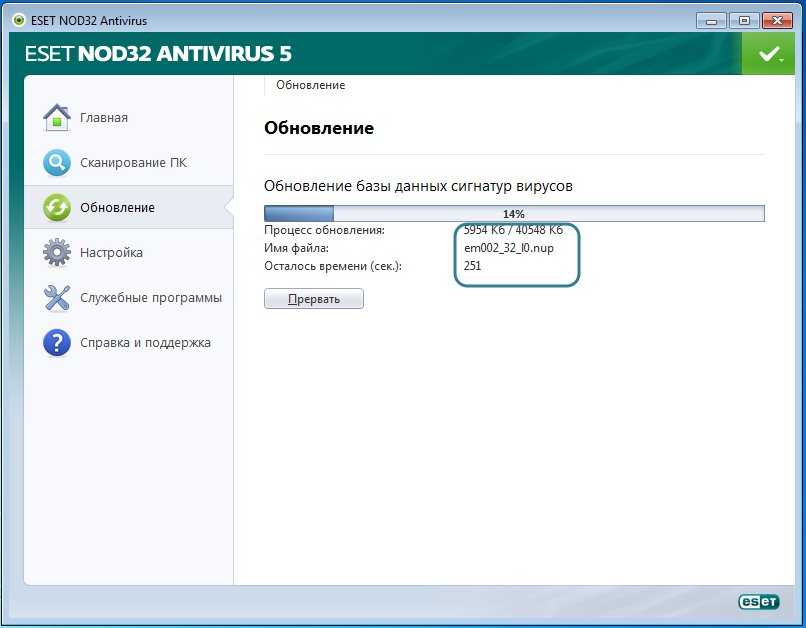Screen dimensions: 806x628
Task: Open the Сканирование ПК section
Action: pos(129,162)
